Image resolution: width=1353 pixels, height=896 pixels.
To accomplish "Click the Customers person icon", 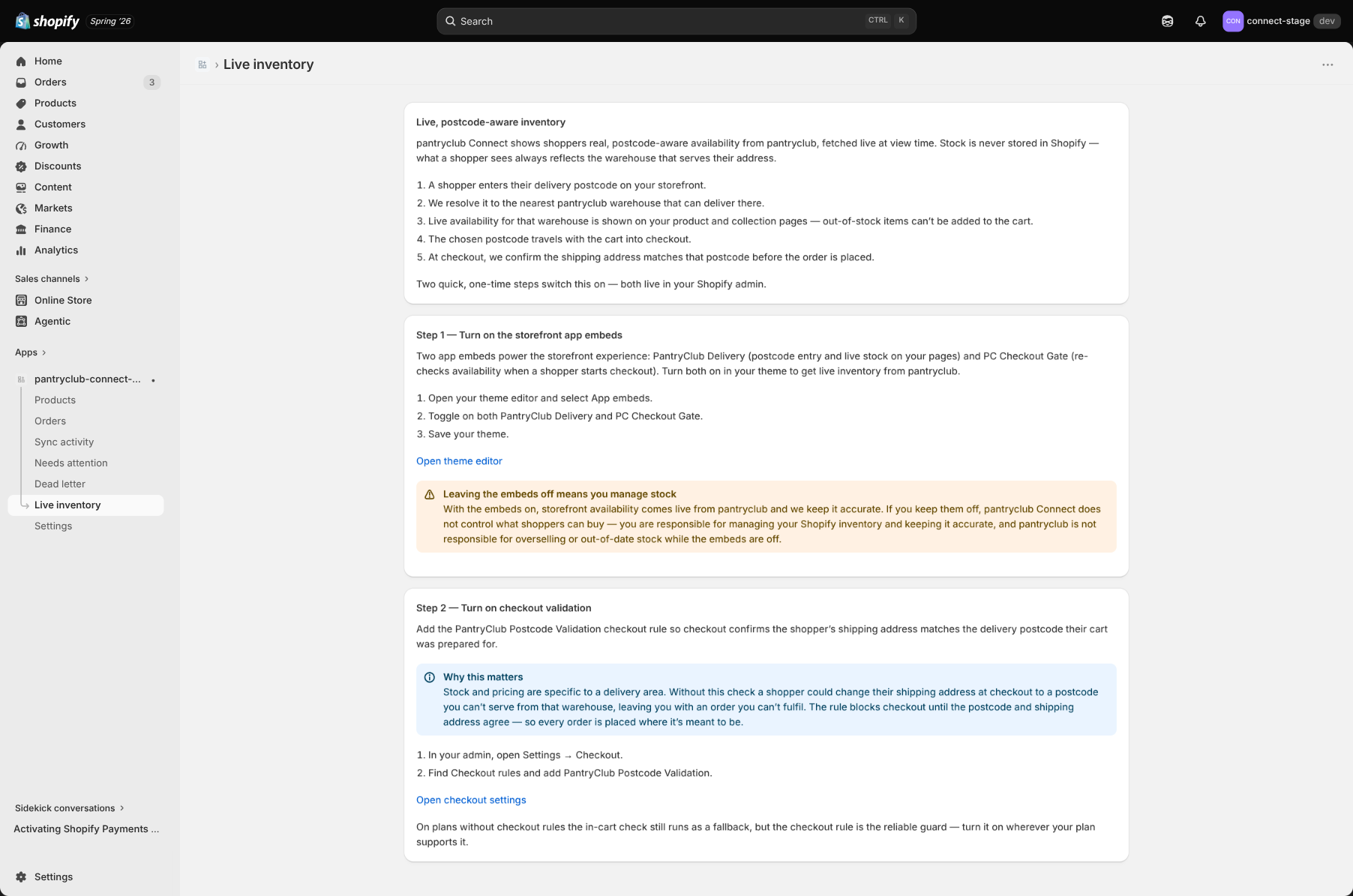I will (21, 124).
